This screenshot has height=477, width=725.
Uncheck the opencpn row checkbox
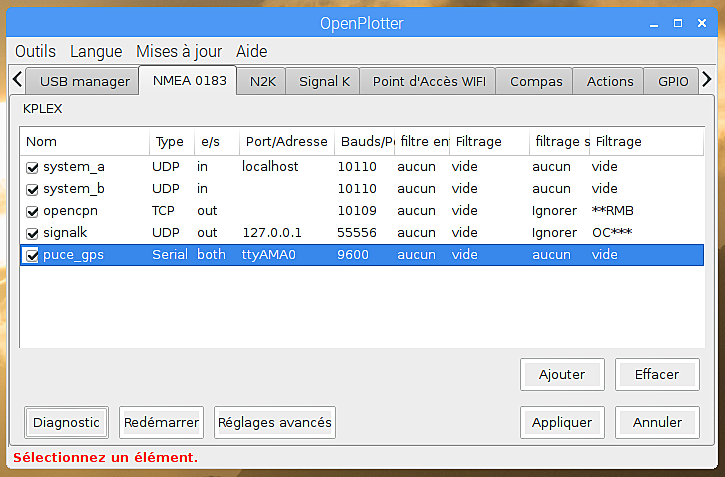click(32, 212)
